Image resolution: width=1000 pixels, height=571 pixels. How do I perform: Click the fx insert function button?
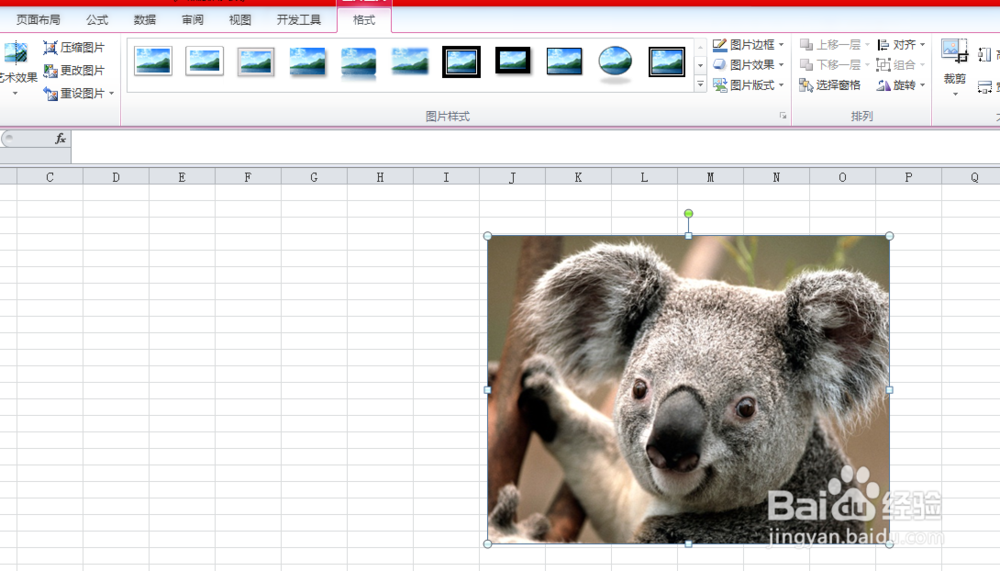pos(60,138)
